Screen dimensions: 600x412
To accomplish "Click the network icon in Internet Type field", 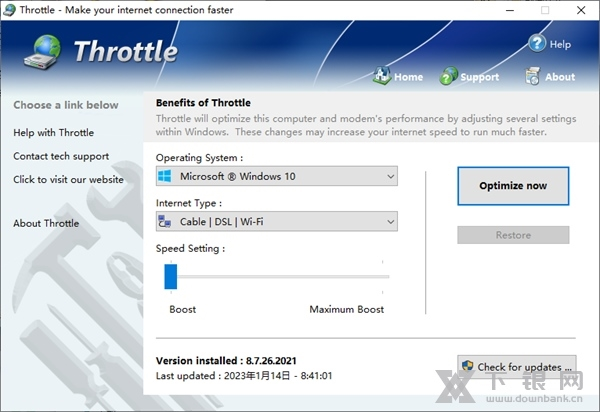I will (x=166, y=221).
